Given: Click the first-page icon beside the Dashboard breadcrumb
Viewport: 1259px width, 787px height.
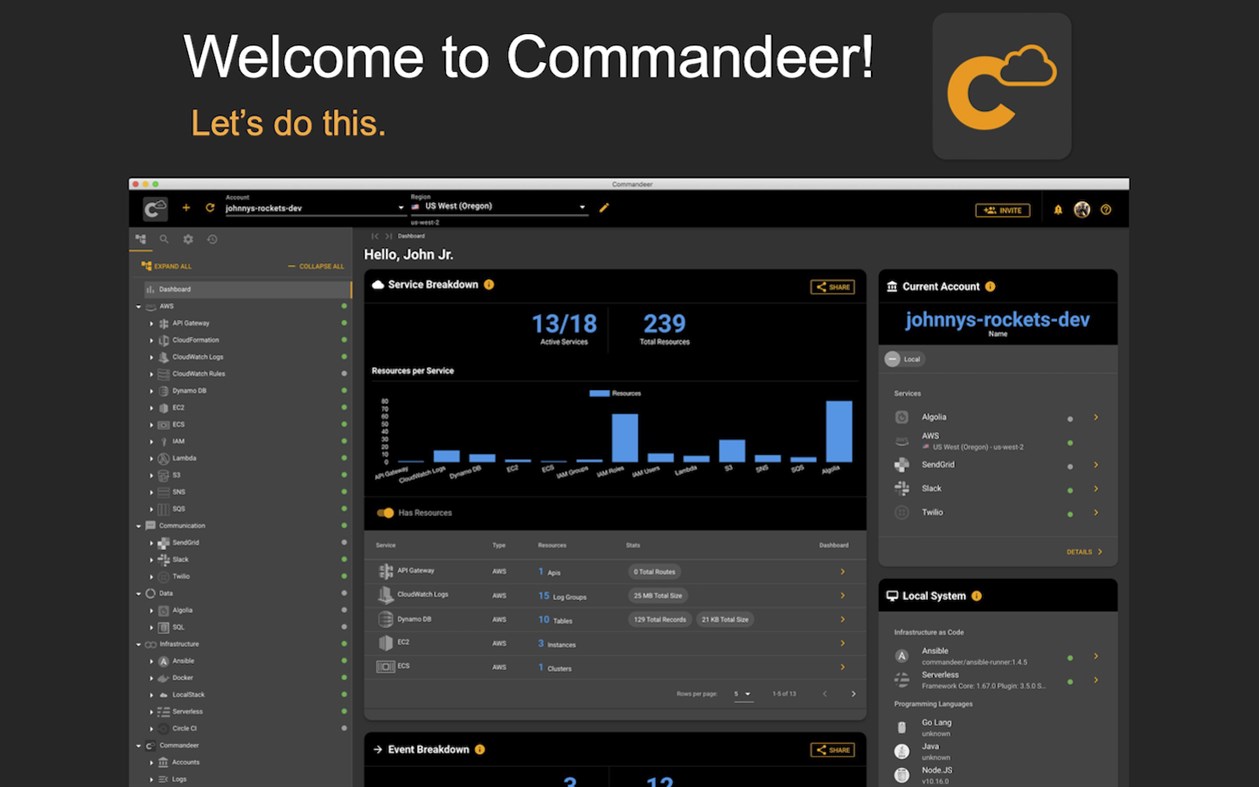Looking at the screenshot, I should coord(375,236).
